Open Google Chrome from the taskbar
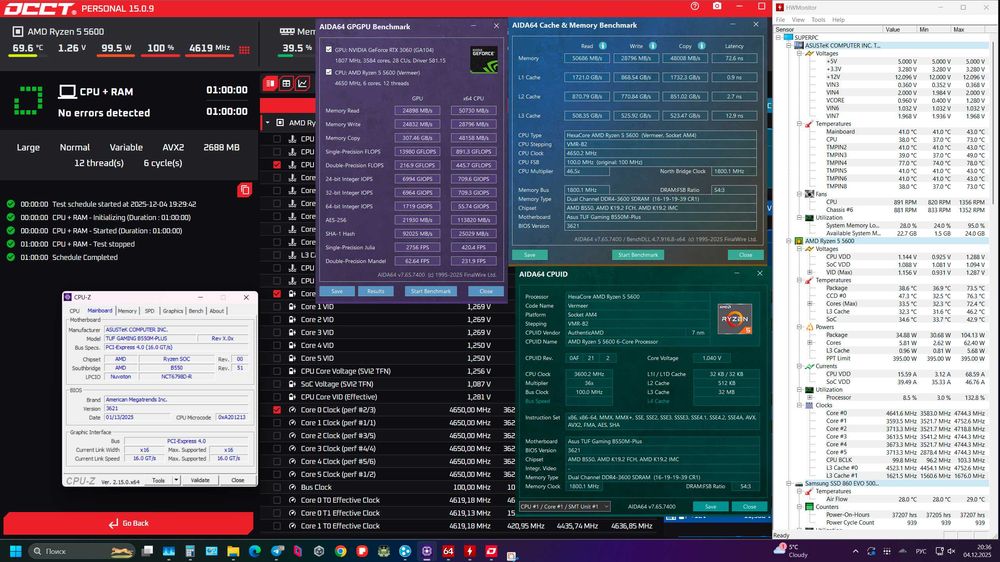The image size is (1000, 562). point(341,551)
